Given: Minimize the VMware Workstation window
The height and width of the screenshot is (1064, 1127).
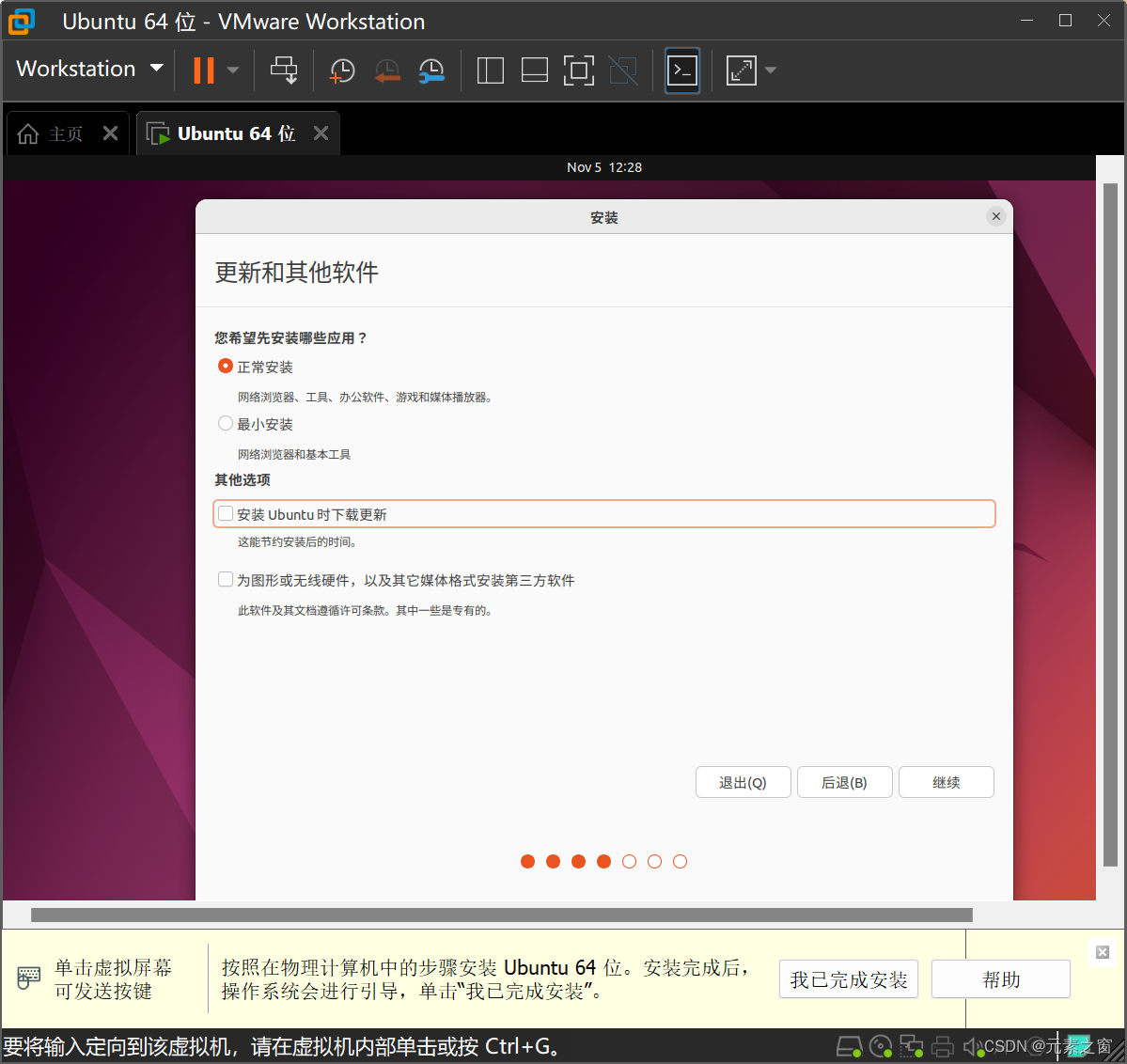Looking at the screenshot, I should 1026,20.
